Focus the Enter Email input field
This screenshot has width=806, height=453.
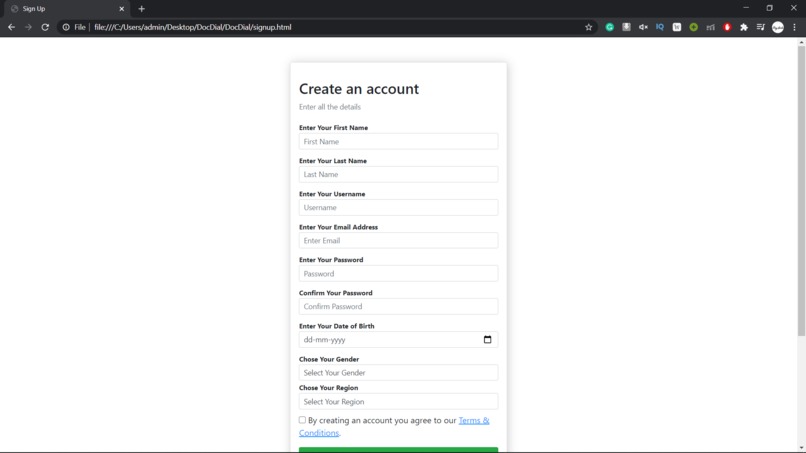coord(398,240)
